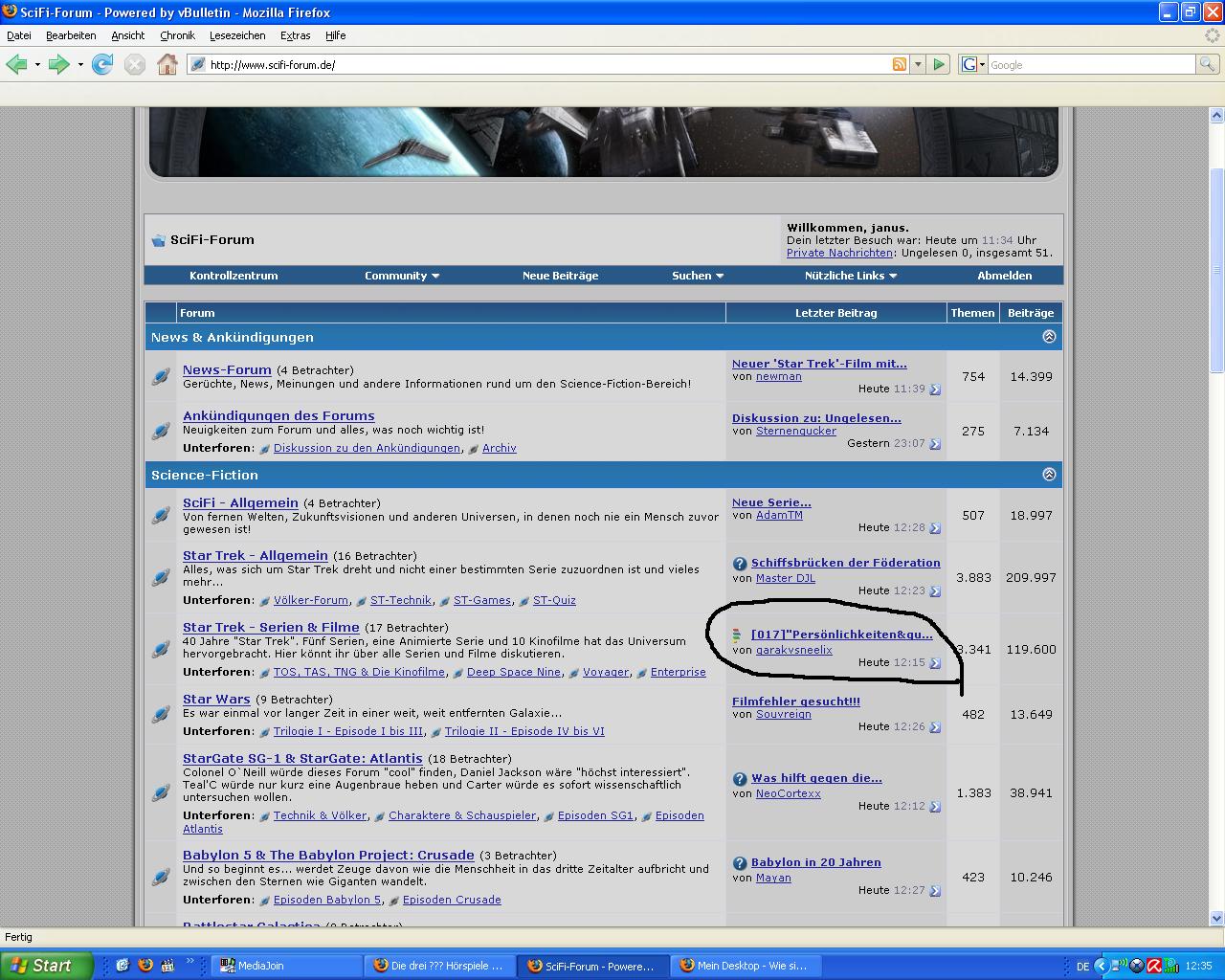
Task: Click the RSS feed icon in address bar
Action: [x=899, y=64]
